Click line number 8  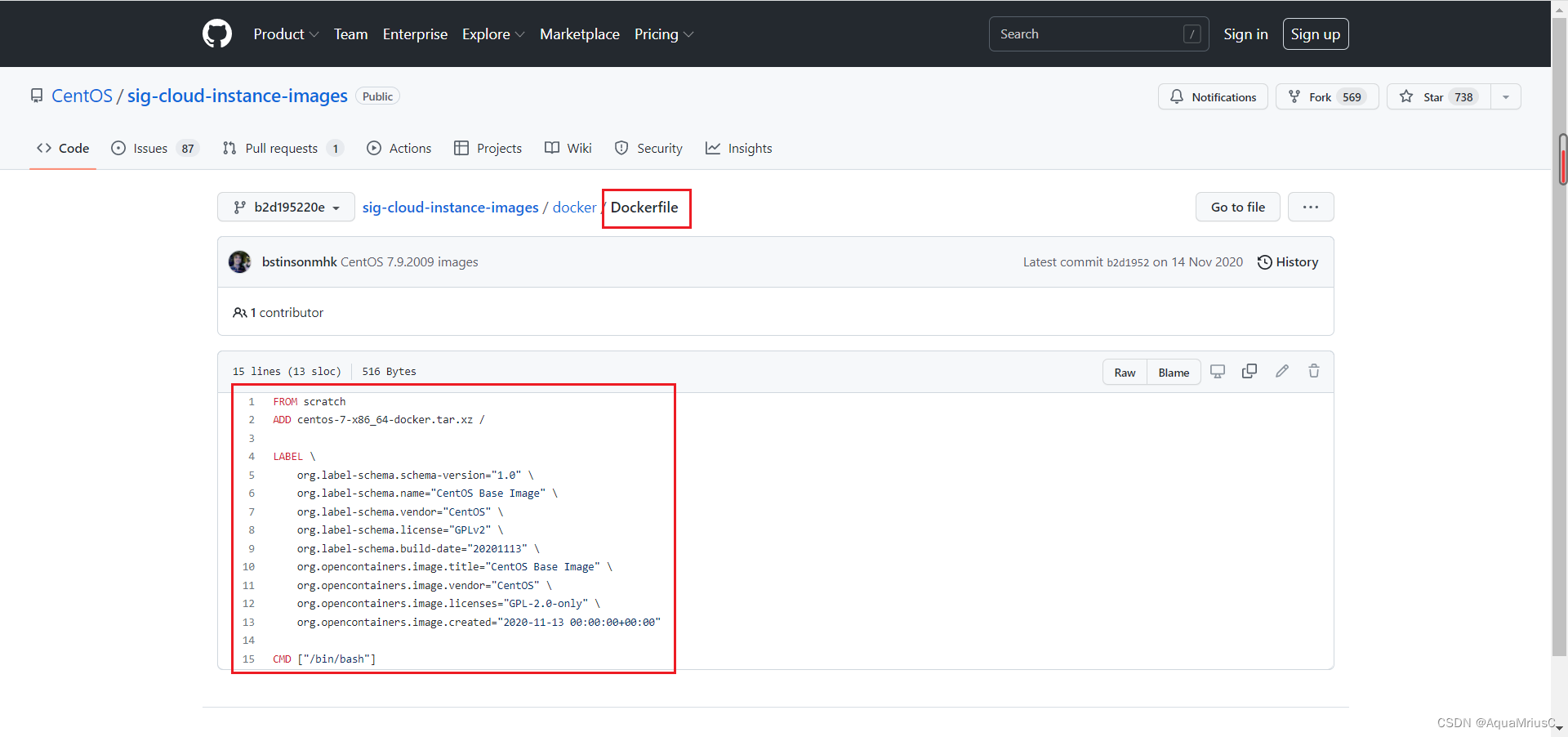pos(252,529)
